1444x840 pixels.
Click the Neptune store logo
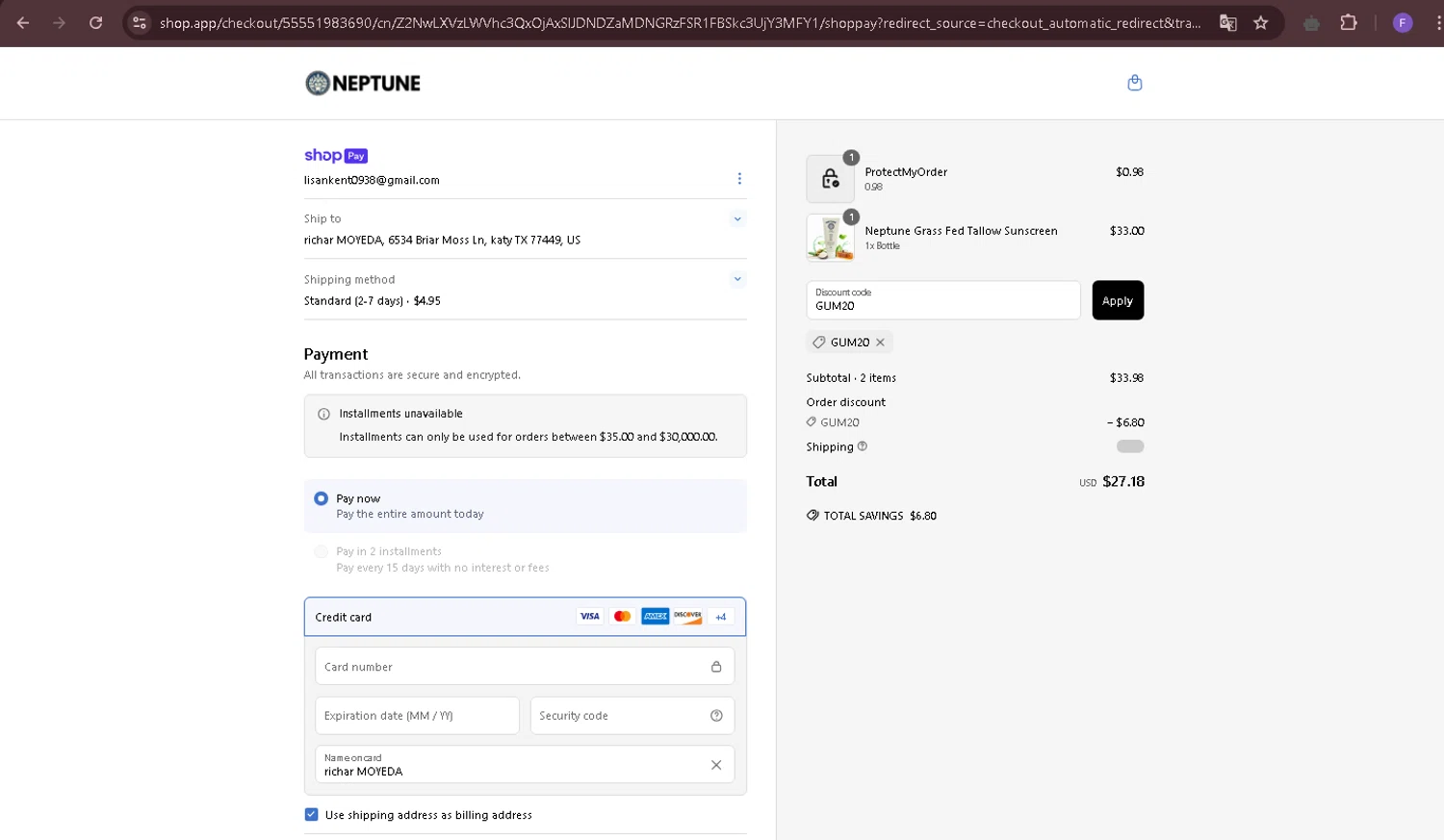(x=363, y=84)
